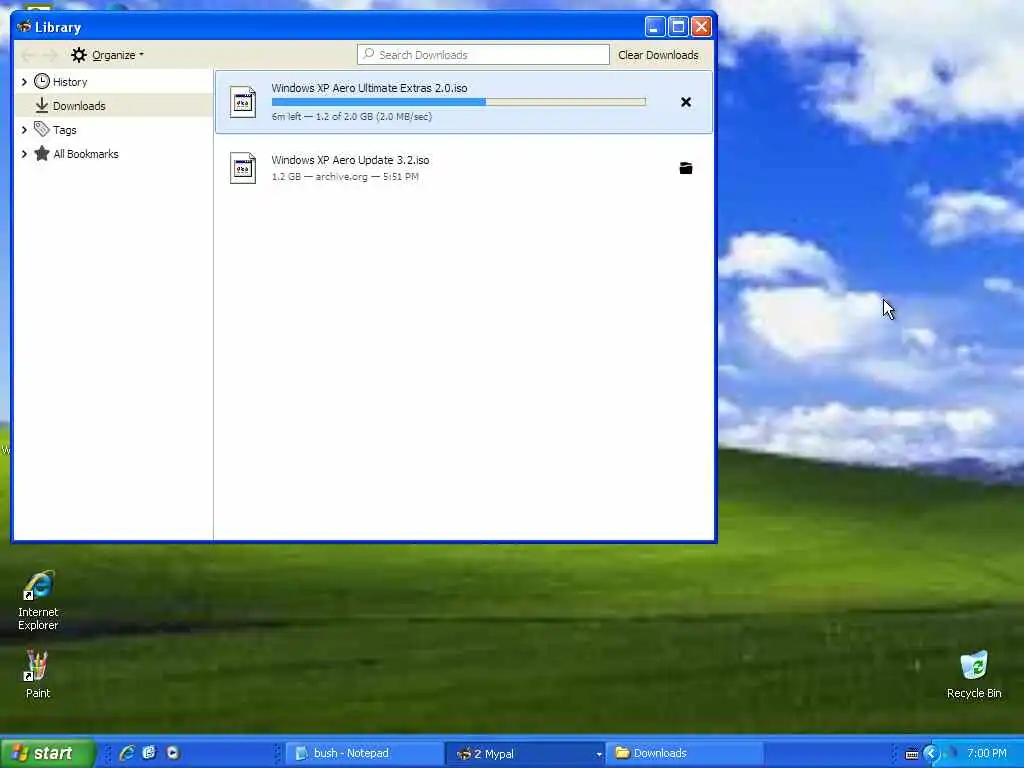1024x768 pixels.
Task: Click the back arrow in Library toolbar
Action: click(x=27, y=55)
